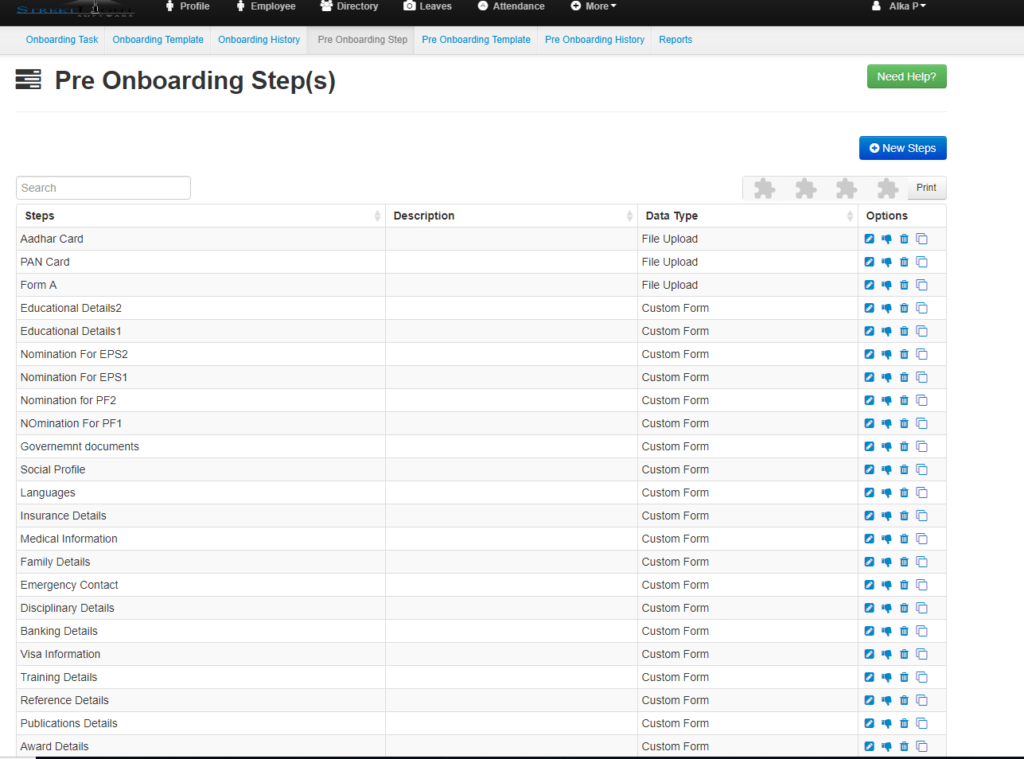The image size is (1024, 759).
Task: Click the list icon beside the page title
Action: tap(28, 78)
